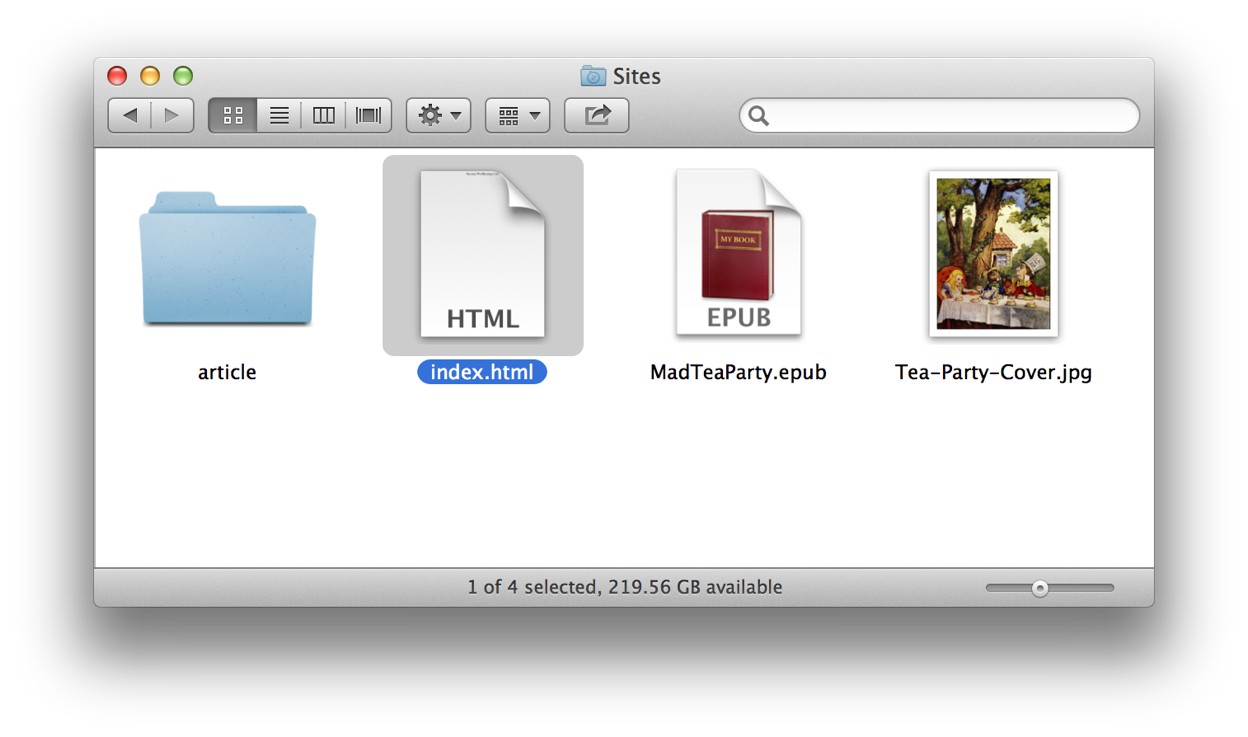The image size is (1248, 737).
Task: Click the back navigation arrow
Action: [x=129, y=115]
